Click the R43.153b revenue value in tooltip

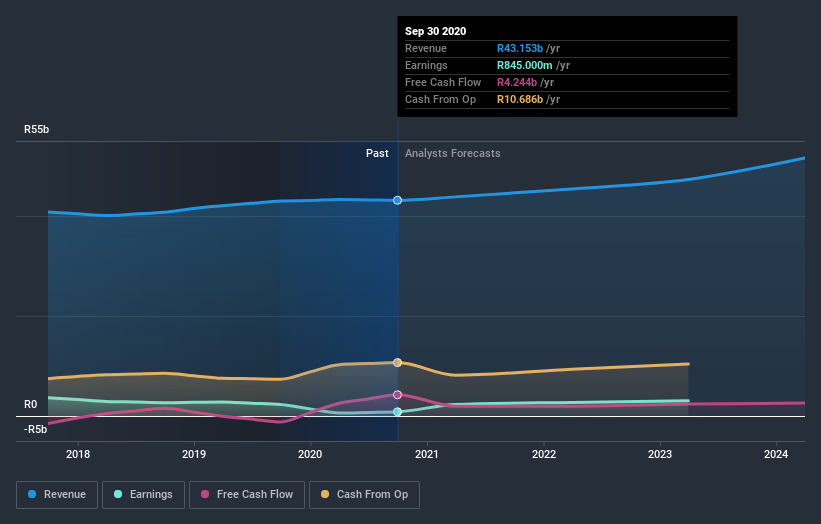520,48
